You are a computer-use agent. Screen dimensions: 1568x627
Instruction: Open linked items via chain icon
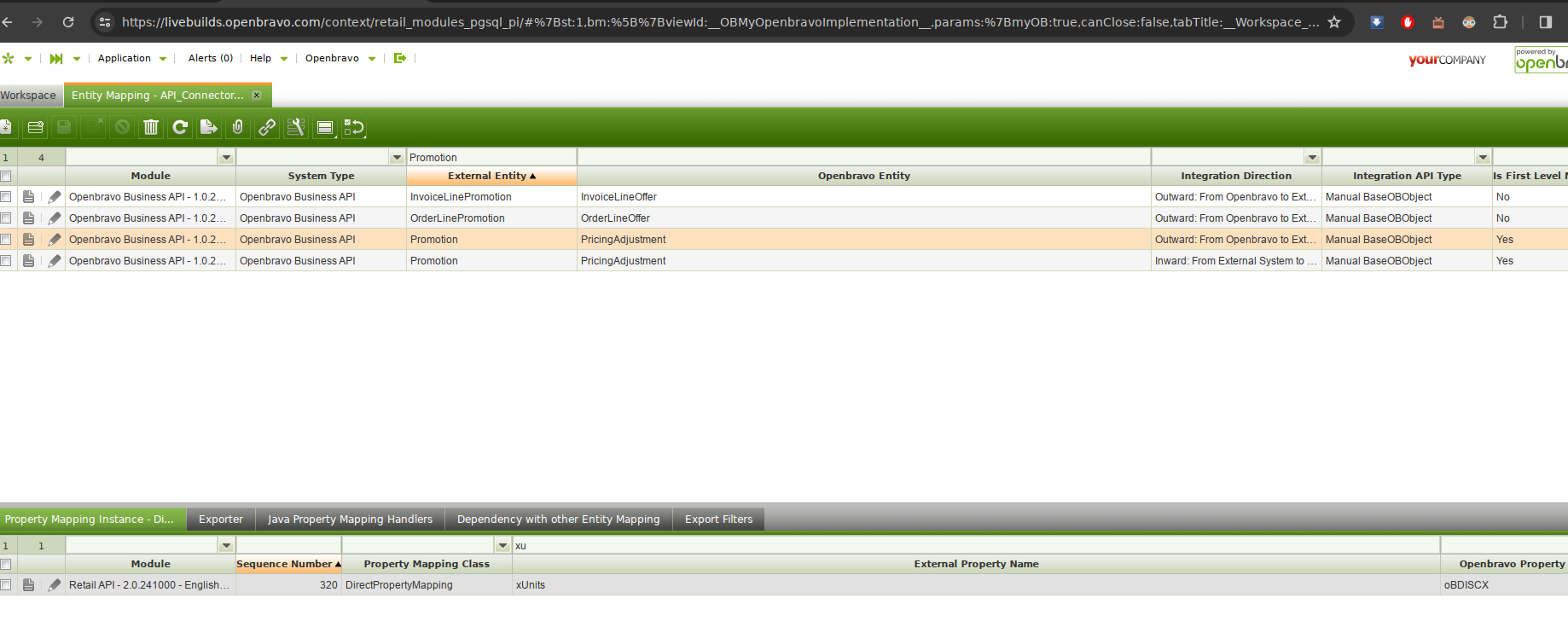click(x=267, y=127)
